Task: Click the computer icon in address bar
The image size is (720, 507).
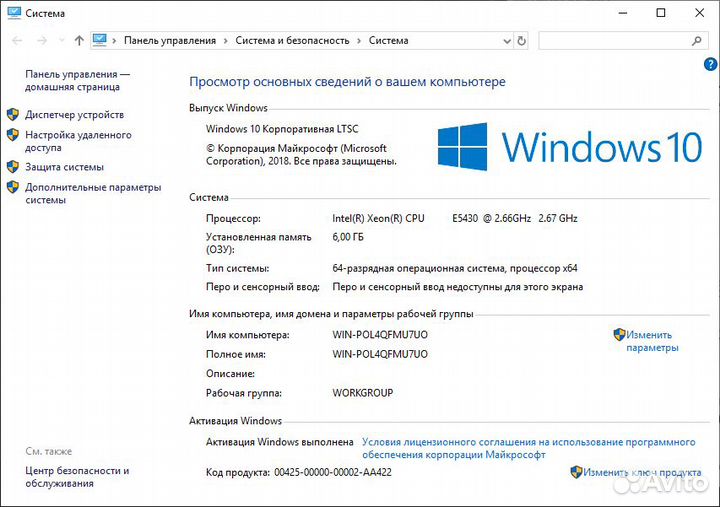Action: 100,40
